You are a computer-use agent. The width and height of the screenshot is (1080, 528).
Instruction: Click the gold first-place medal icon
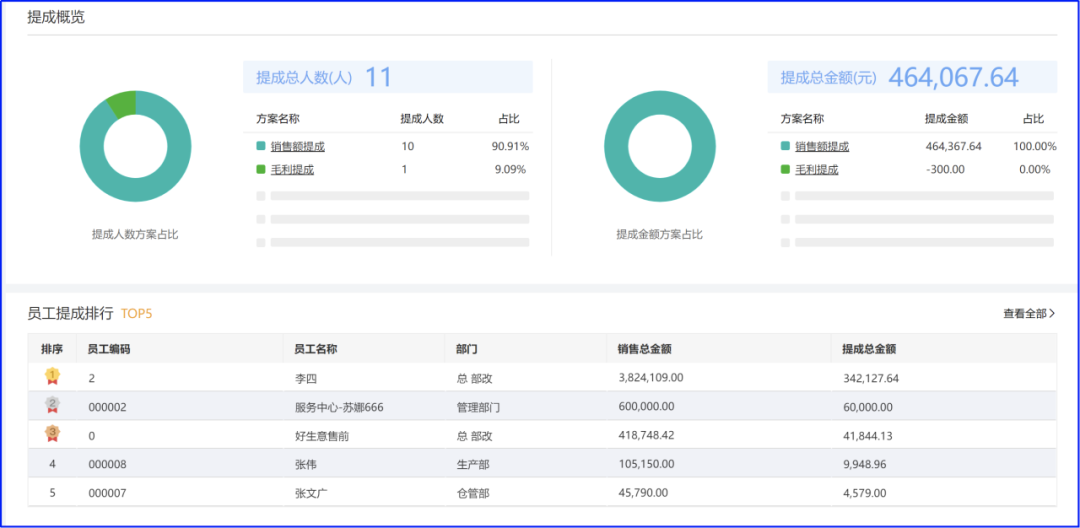tap(52, 377)
